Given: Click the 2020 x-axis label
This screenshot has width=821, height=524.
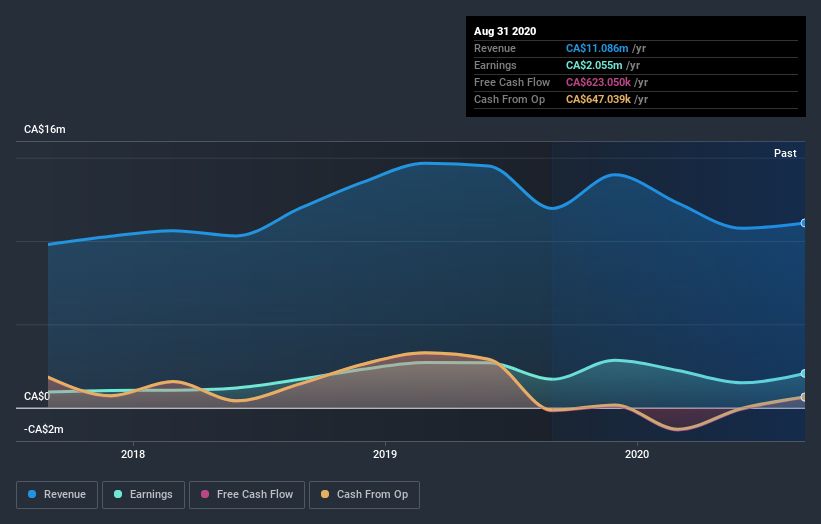Looking at the screenshot, I should pos(637,454).
